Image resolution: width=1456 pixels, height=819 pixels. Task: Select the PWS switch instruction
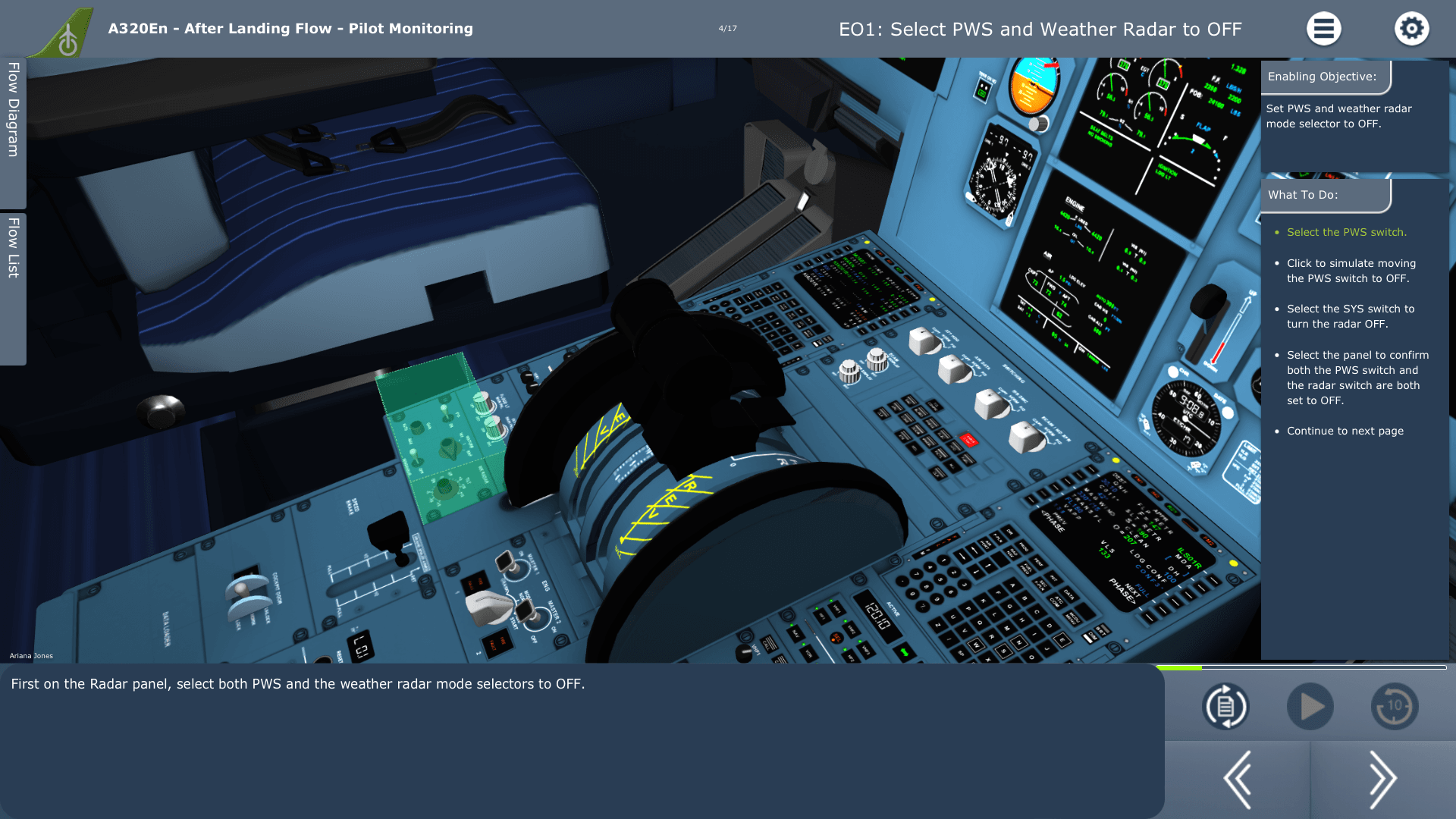click(x=1346, y=232)
